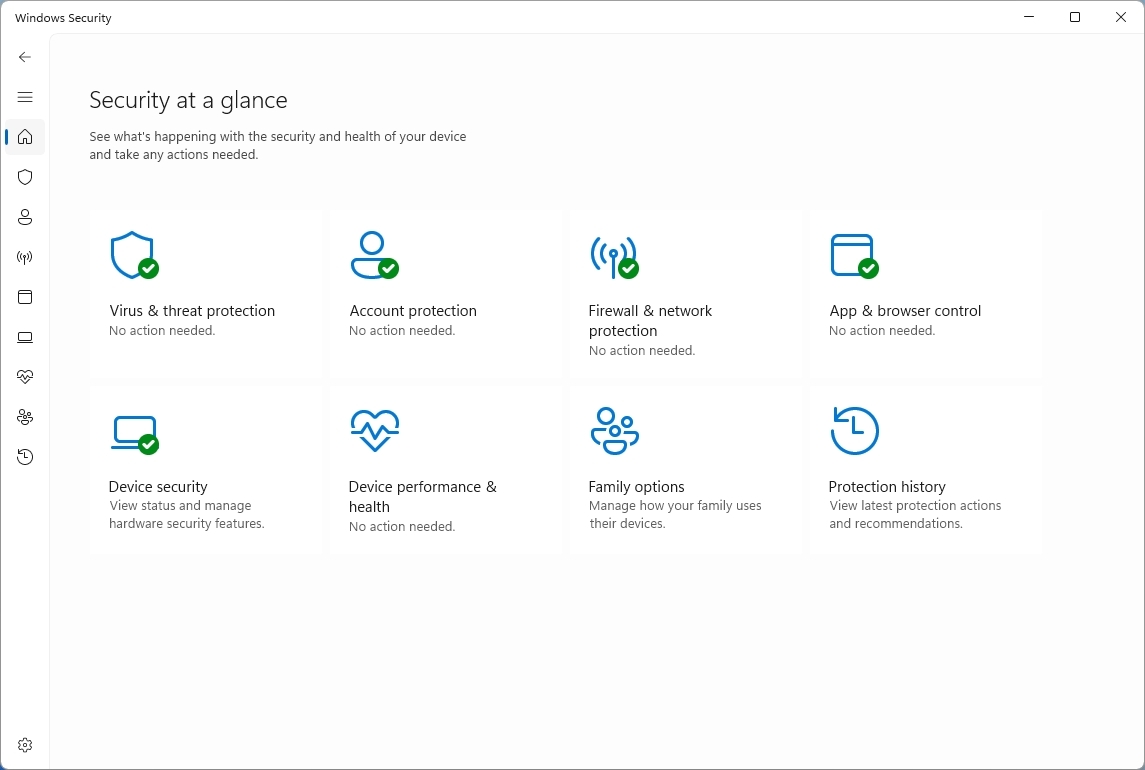
Task: Open Account protection person icon in sidebar
Action: tap(25, 217)
